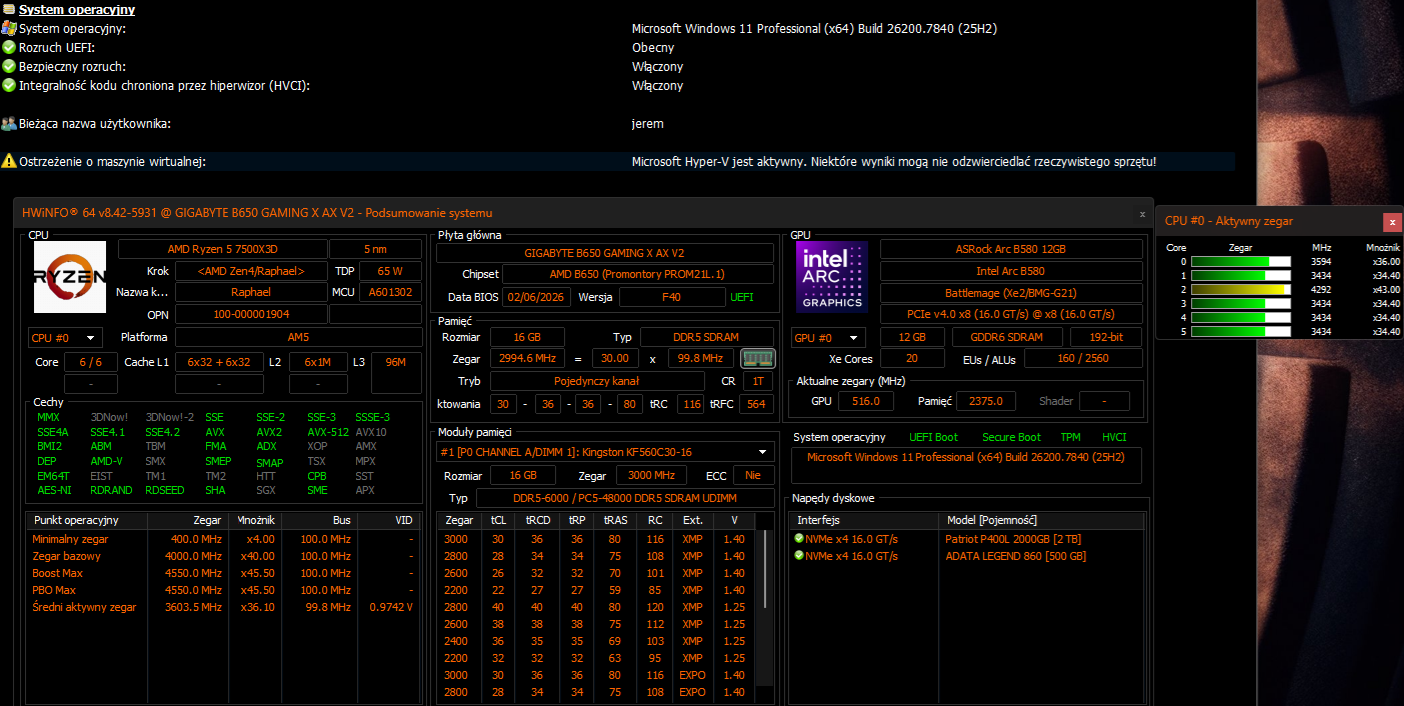This screenshot has height=706, width=1404.
Task: Click the user icon beside Bieżąca nazwa użytkownika
Action: click(x=9, y=124)
